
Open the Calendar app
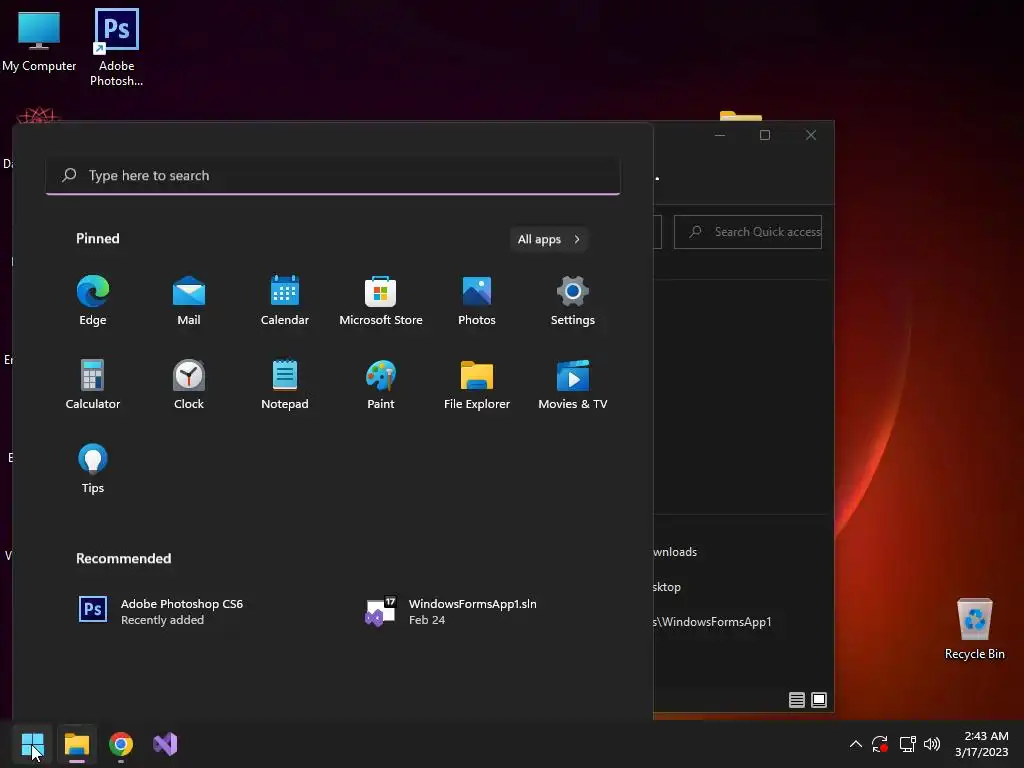click(285, 300)
